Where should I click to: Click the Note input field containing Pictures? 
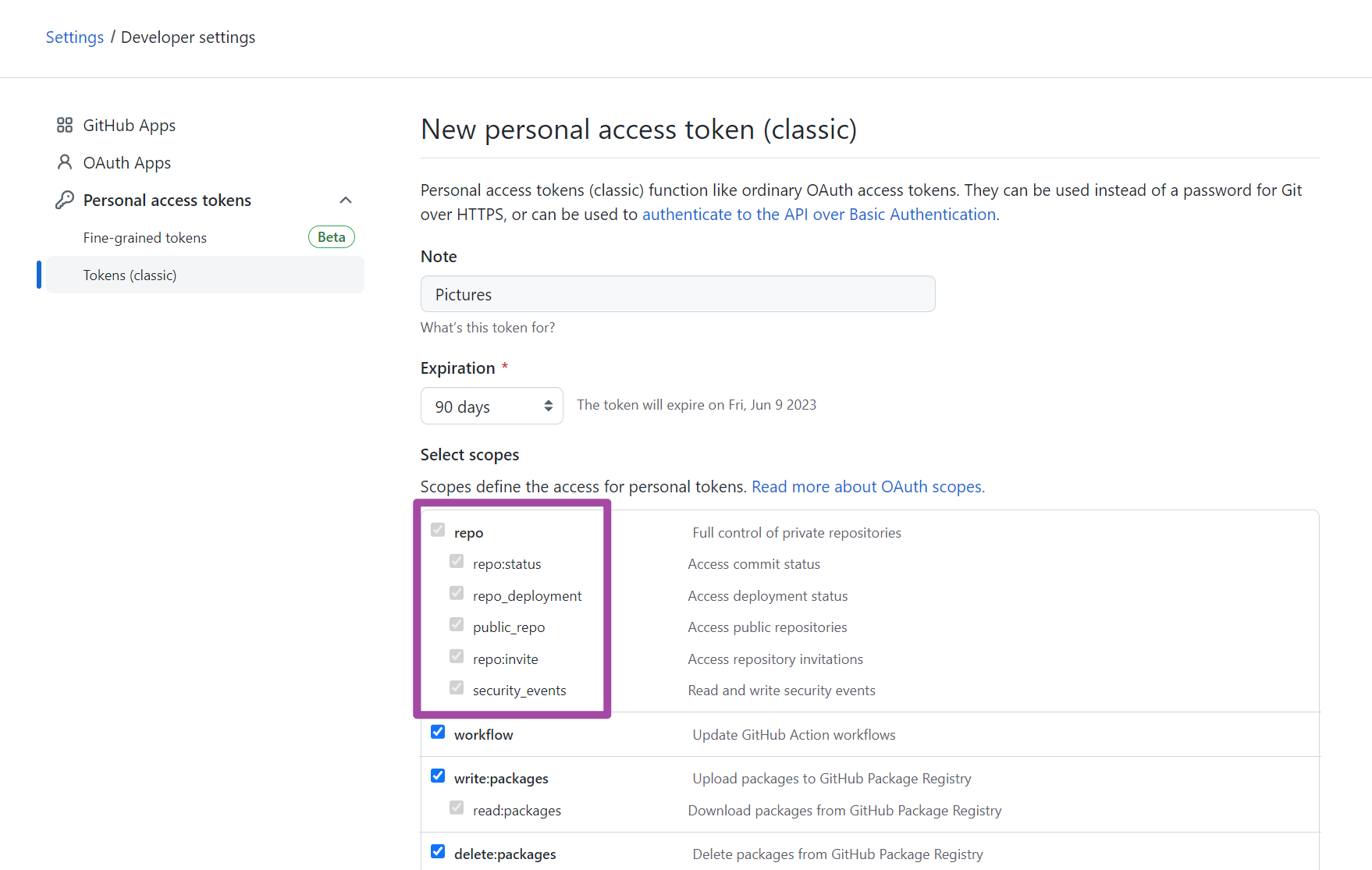tap(677, 294)
